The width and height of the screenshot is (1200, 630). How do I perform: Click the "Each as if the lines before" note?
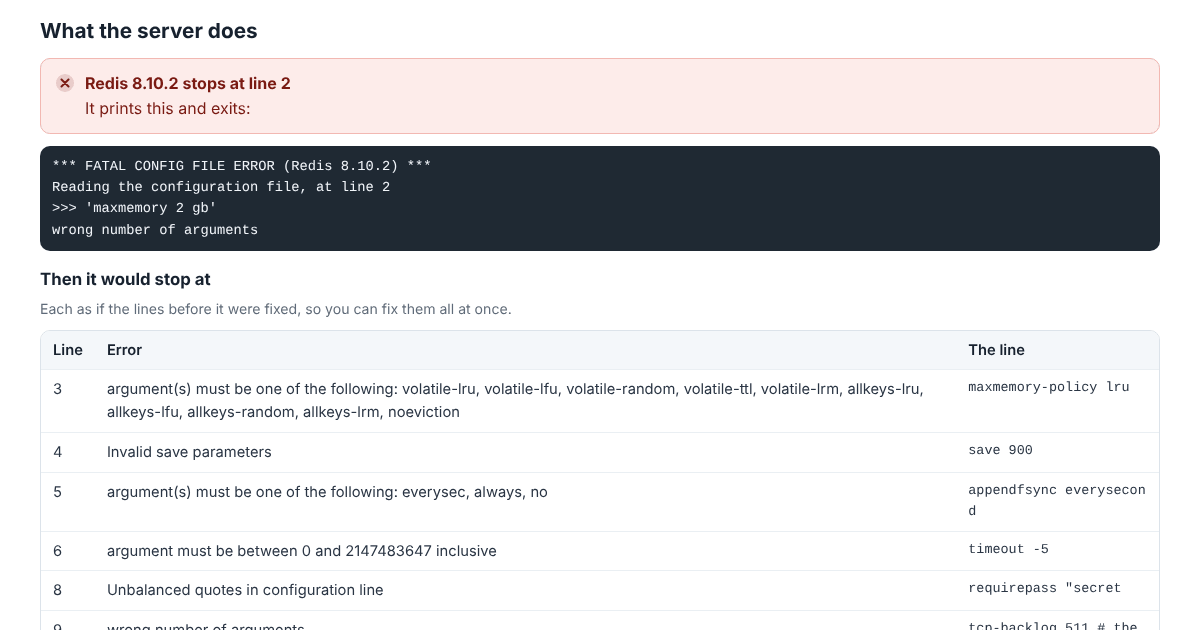click(x=276, y=309)
